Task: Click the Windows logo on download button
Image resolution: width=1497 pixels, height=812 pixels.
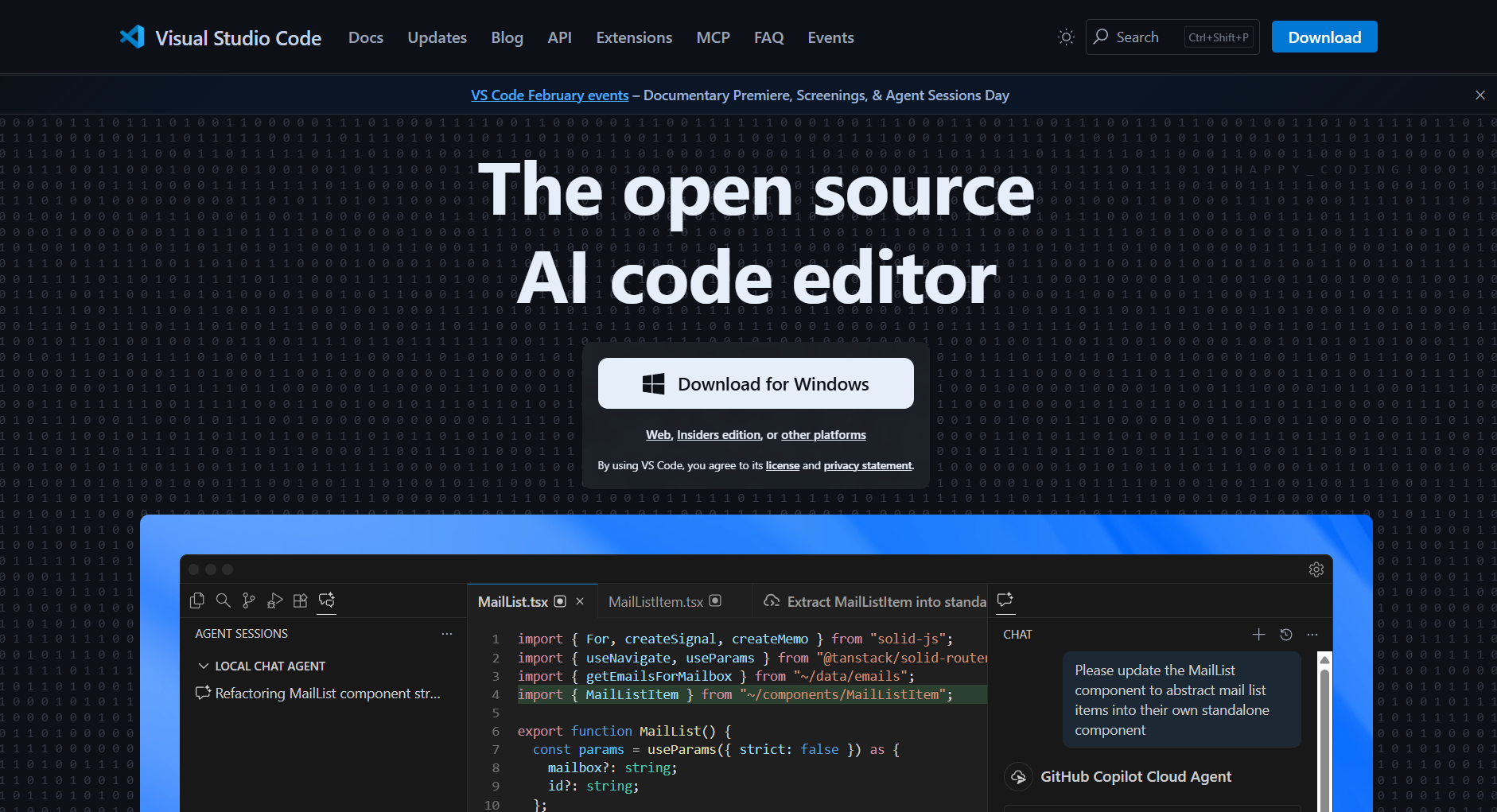Action: point(653,384)
